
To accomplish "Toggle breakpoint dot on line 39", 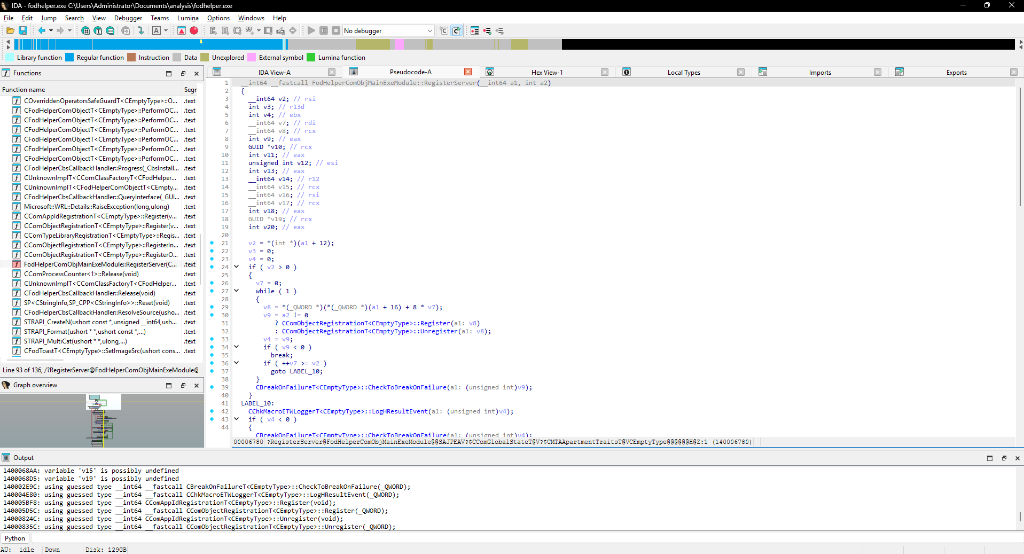I will pos(212,387).
